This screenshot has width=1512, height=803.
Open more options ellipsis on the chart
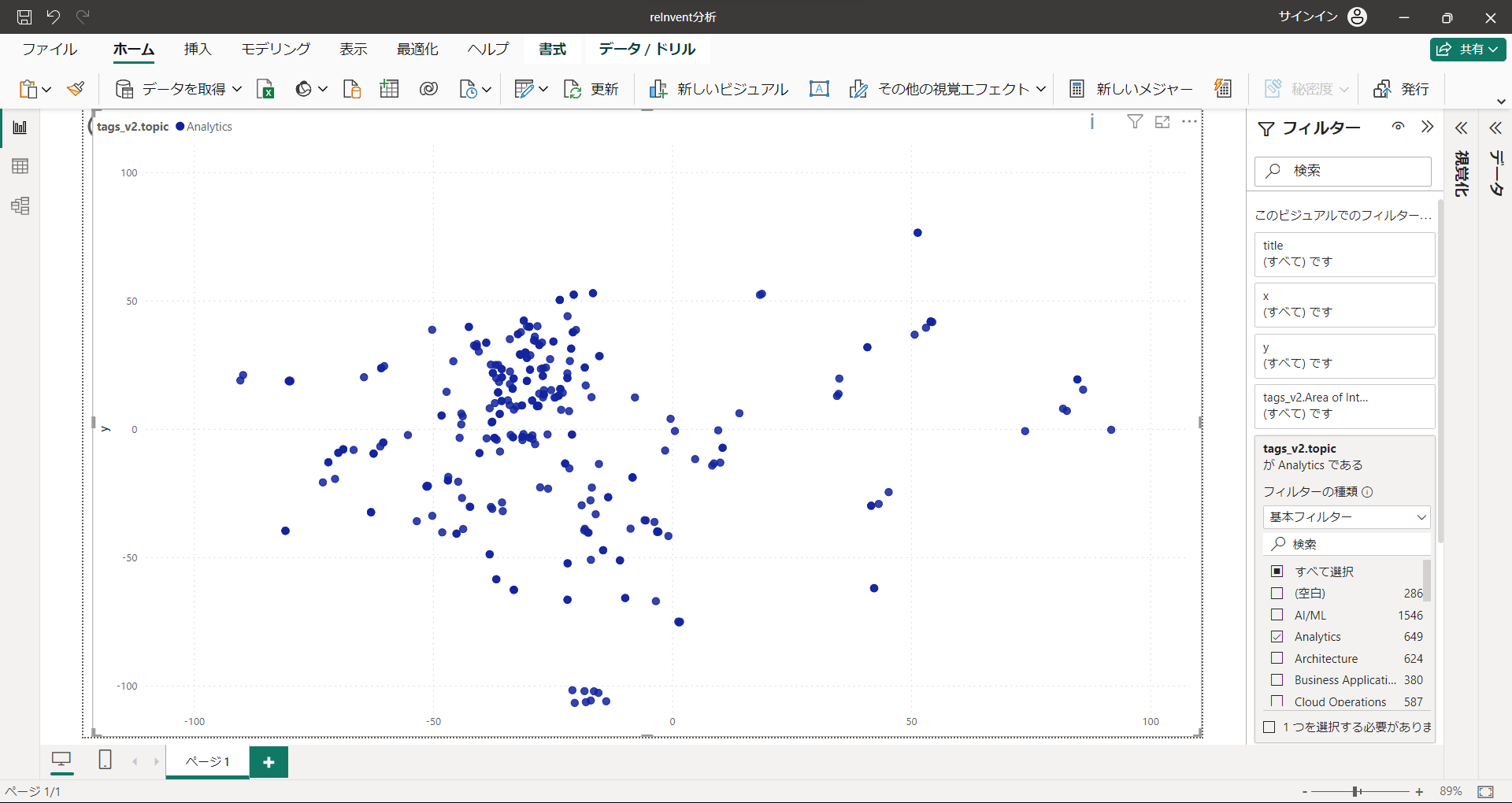pos(1189,122)
